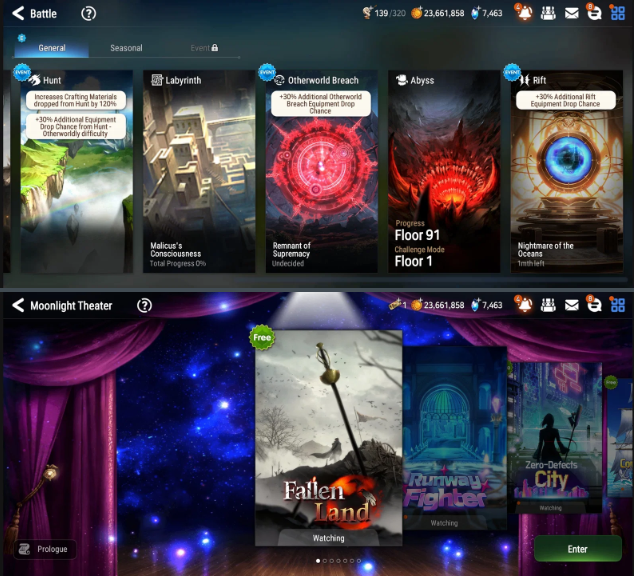Click Hunt crafting materials 120% bonus label
Screen dimensions: 634x576
pyautogui.click(x=76, y=100)
